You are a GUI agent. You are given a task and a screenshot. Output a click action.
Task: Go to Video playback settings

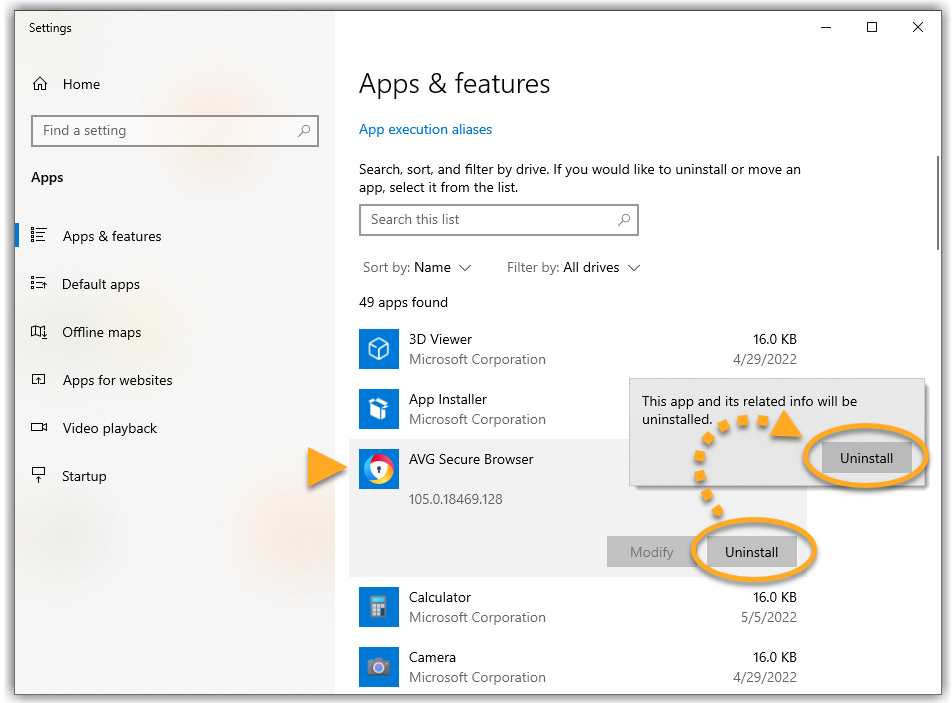pyautogui.click(x=109, y=428)
